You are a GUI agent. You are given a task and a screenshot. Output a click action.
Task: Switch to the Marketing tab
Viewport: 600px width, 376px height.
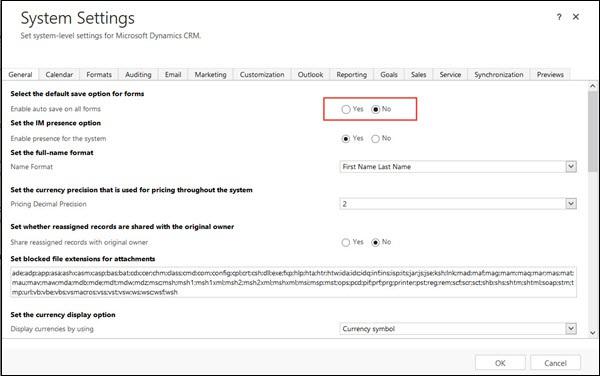[x=210, y=75]
